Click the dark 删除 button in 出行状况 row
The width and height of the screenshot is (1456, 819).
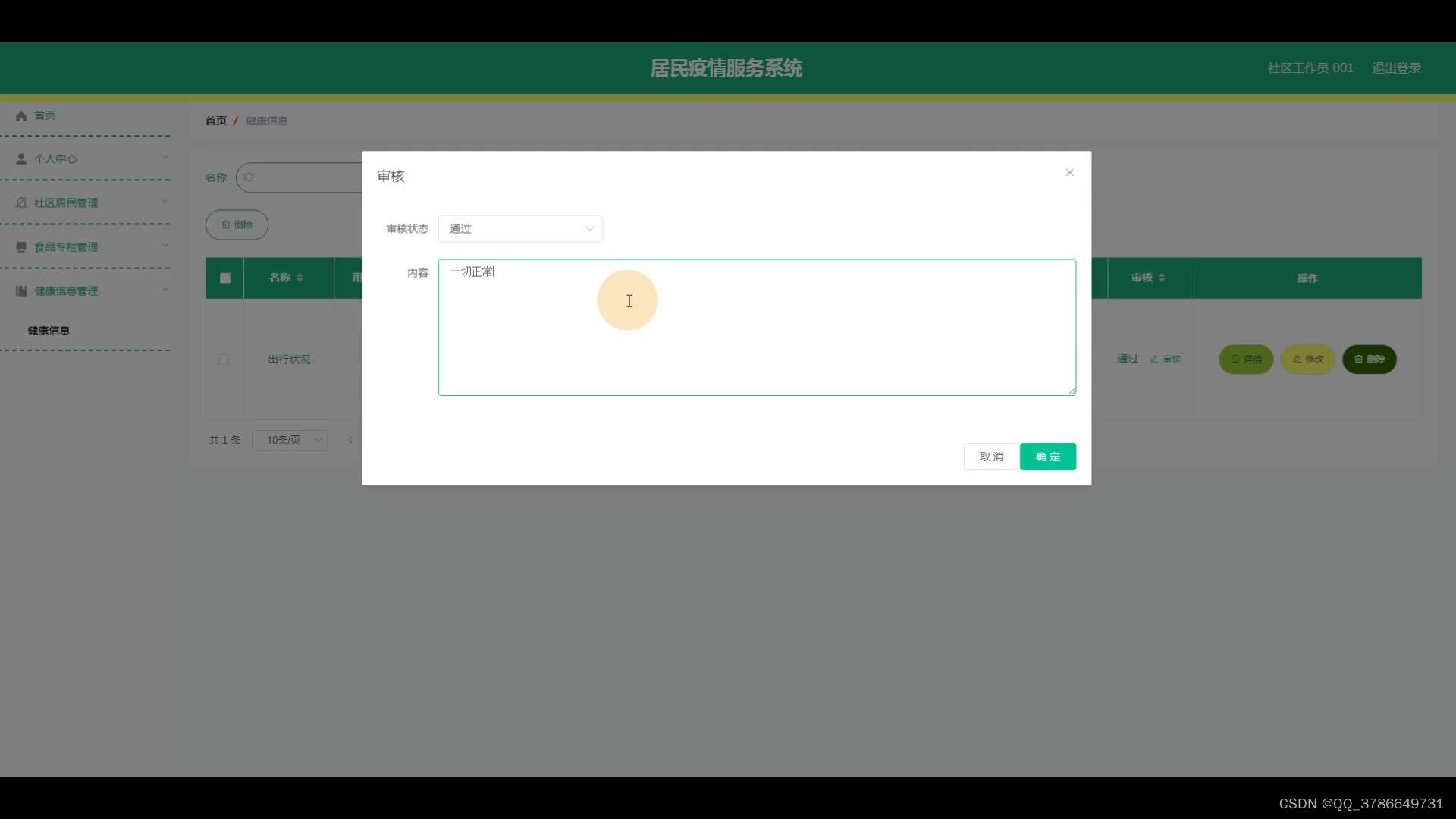tap(1370, 359)
